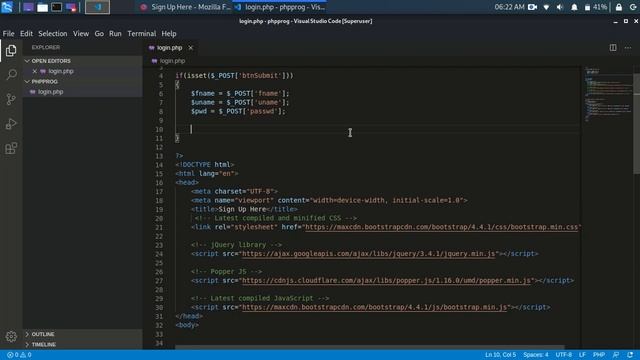Open the Run menu
The height and width of the screenshot is (360, 640).
coord(115,33)
